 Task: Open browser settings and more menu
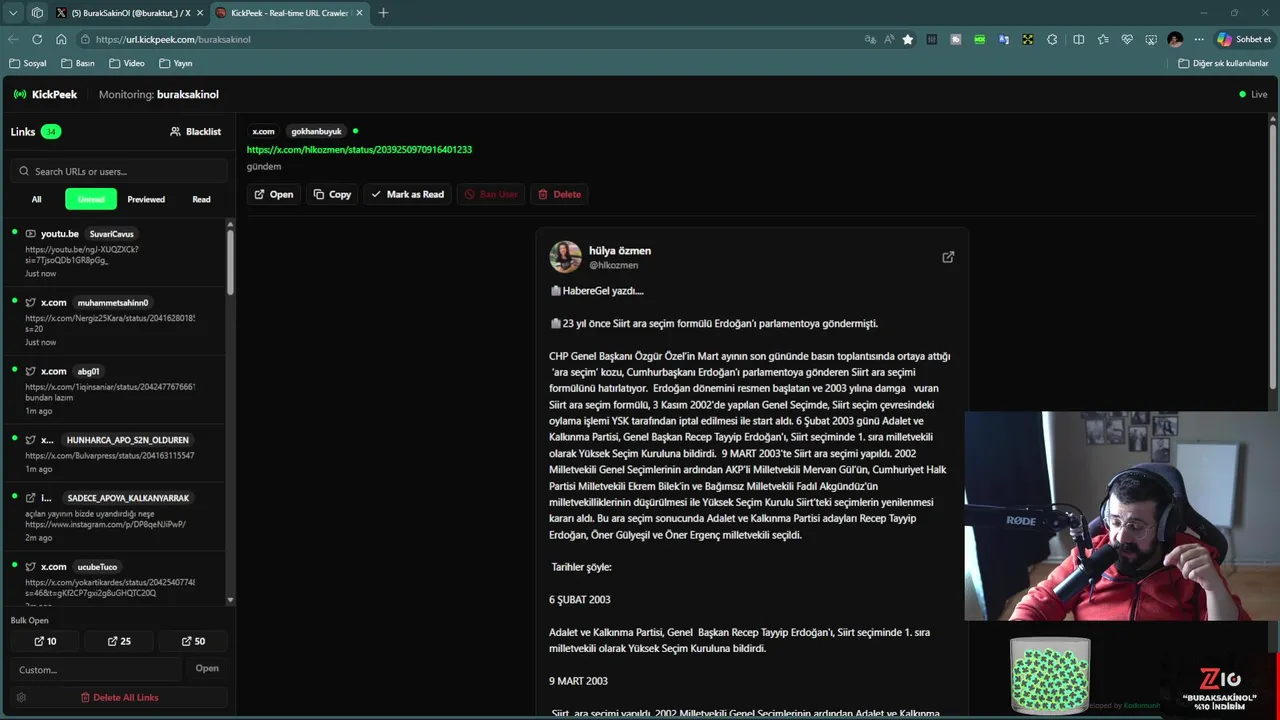tap(1199, 39)
